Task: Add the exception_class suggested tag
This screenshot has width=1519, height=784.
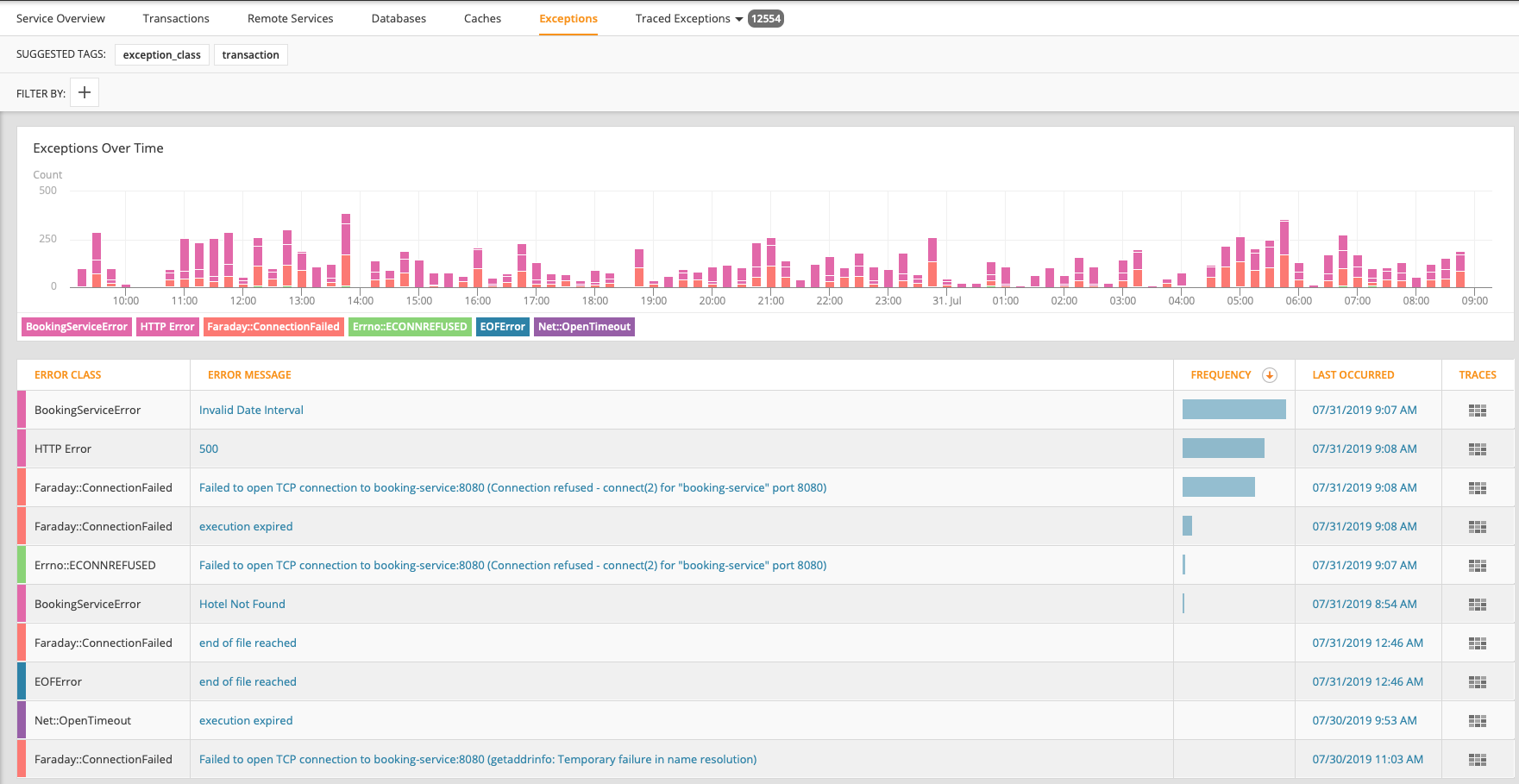Action: (161, 55)
